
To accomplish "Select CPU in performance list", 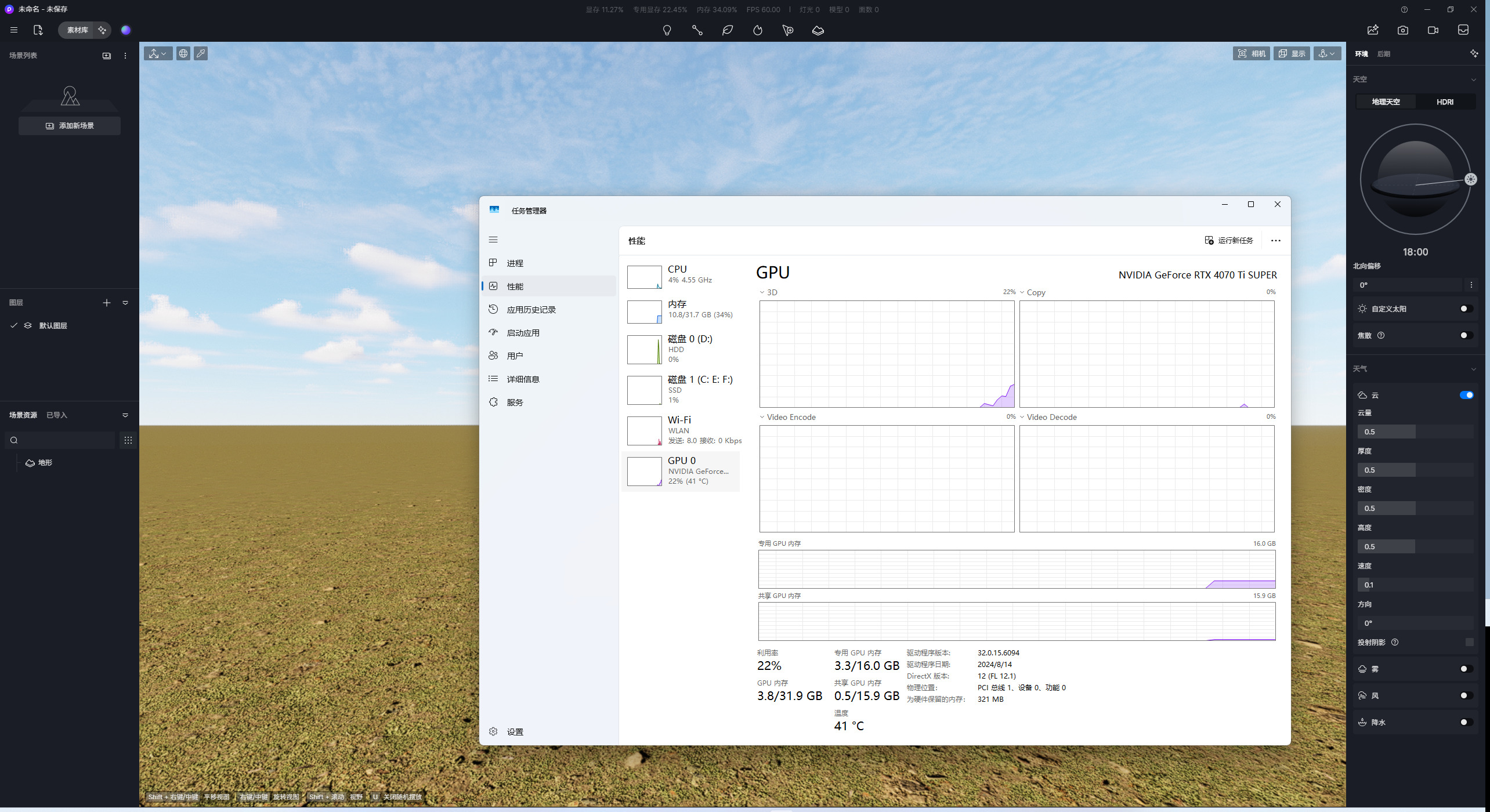I will [x=681, y=277].
